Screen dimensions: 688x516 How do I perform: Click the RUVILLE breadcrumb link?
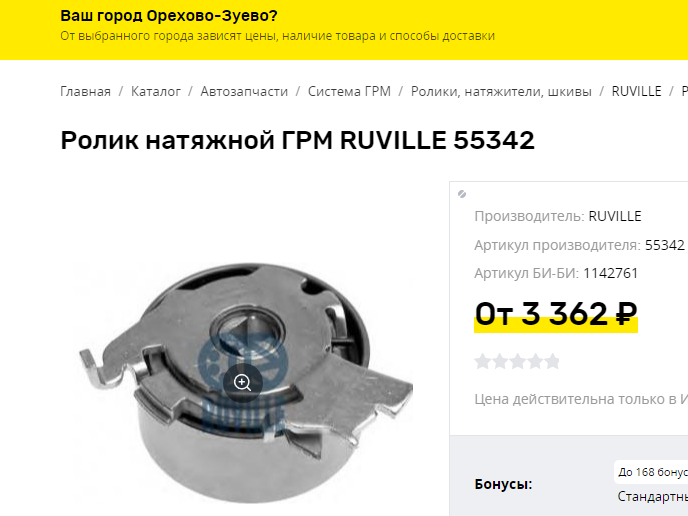click(x=636, y=91)
